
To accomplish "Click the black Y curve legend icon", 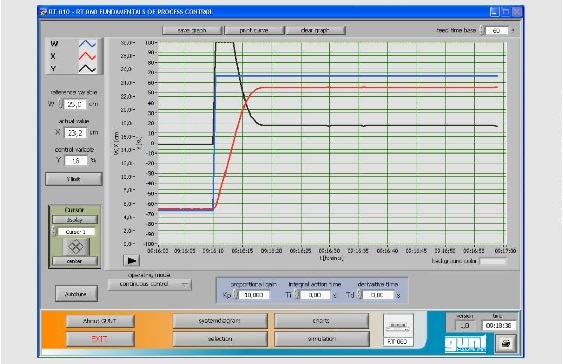I will click(x=87, y=68).
